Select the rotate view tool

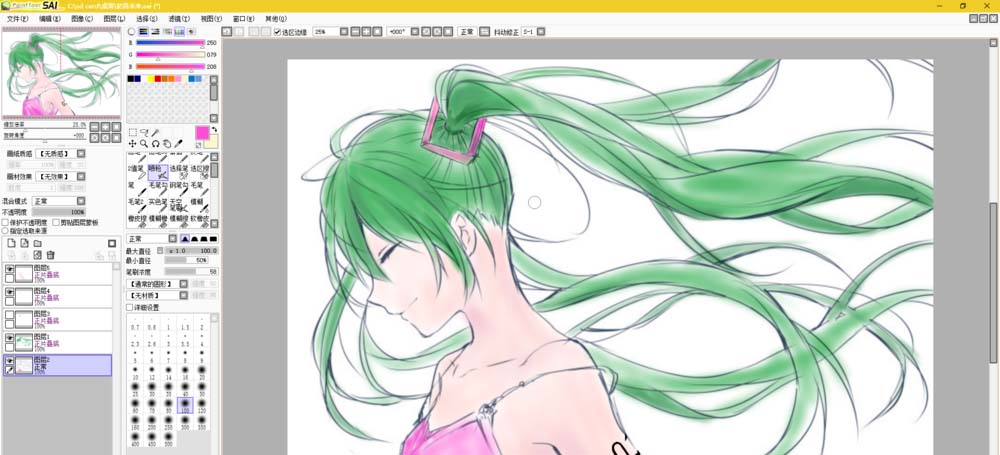click(155, 144)
